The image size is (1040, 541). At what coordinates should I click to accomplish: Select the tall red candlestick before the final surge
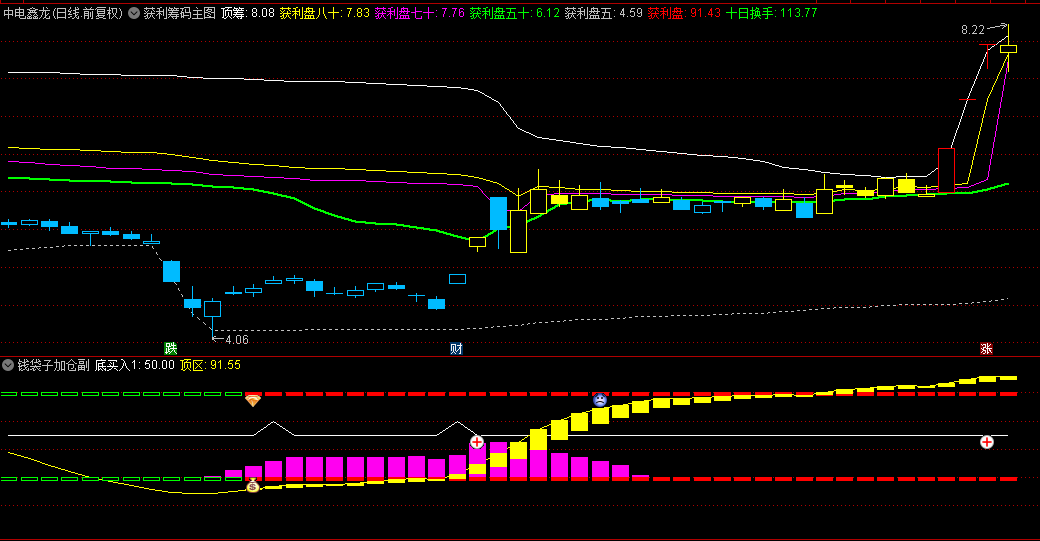pyautogui.click(x=946, y=170)
